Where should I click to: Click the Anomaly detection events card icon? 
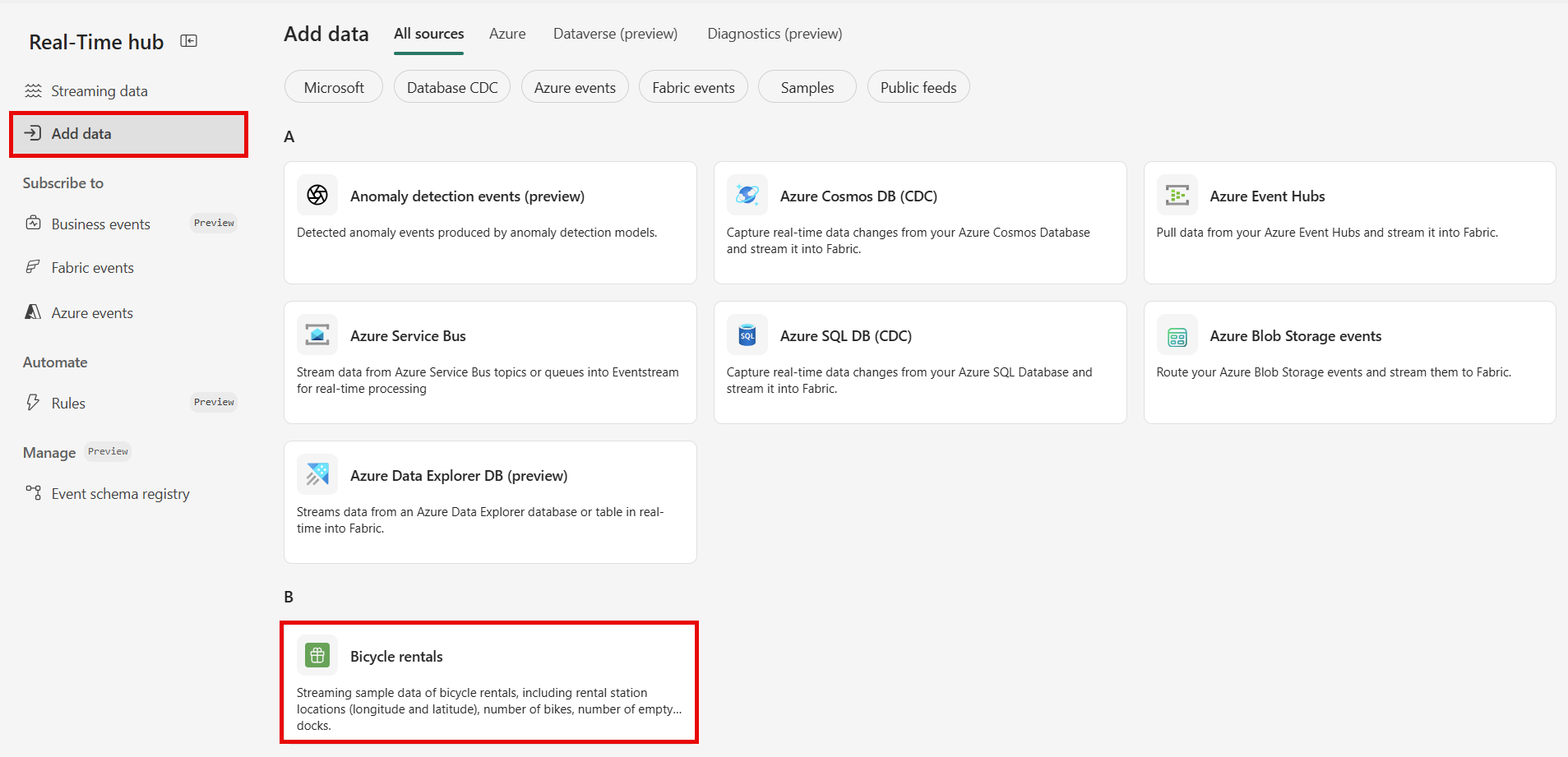(317, 195)
